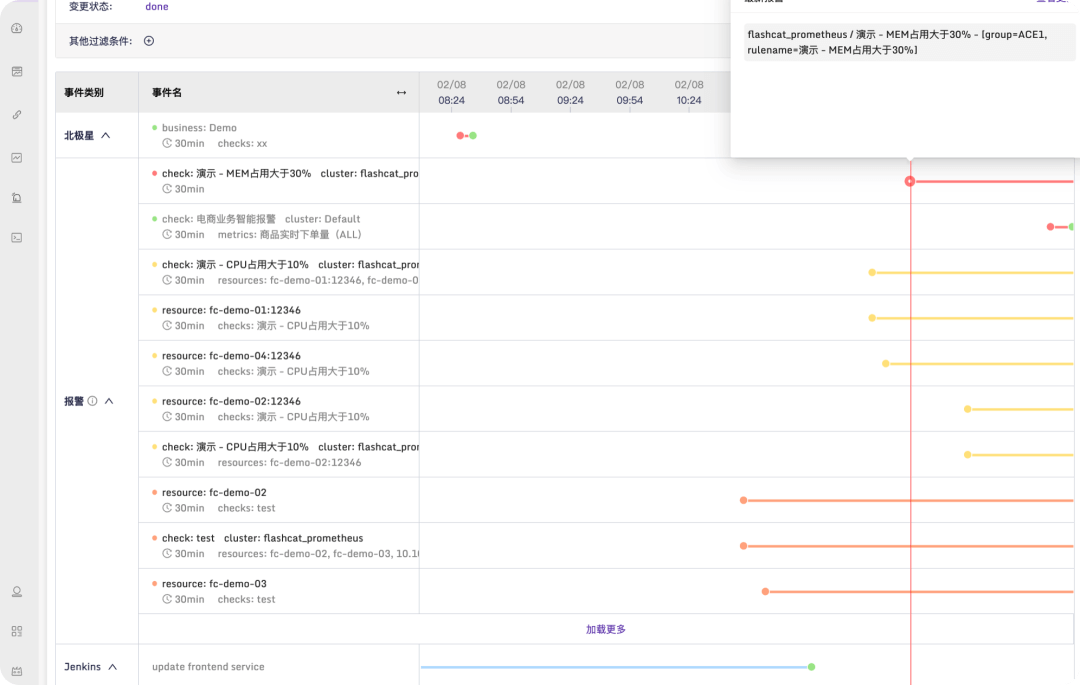Image resolution: width=1080 pixels, height=685 pixels.
Task: Click green end marker of Jenkins update bar
Action: tap(811, 666)
